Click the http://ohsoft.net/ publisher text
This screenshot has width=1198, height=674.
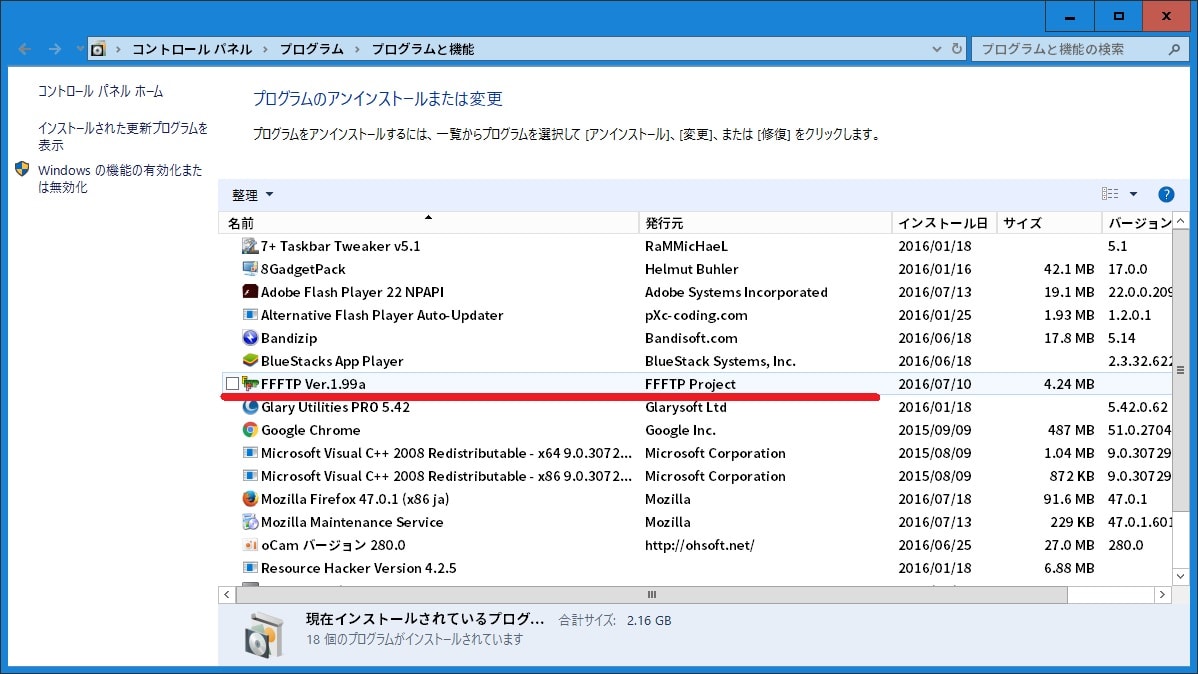coord(699,545)
